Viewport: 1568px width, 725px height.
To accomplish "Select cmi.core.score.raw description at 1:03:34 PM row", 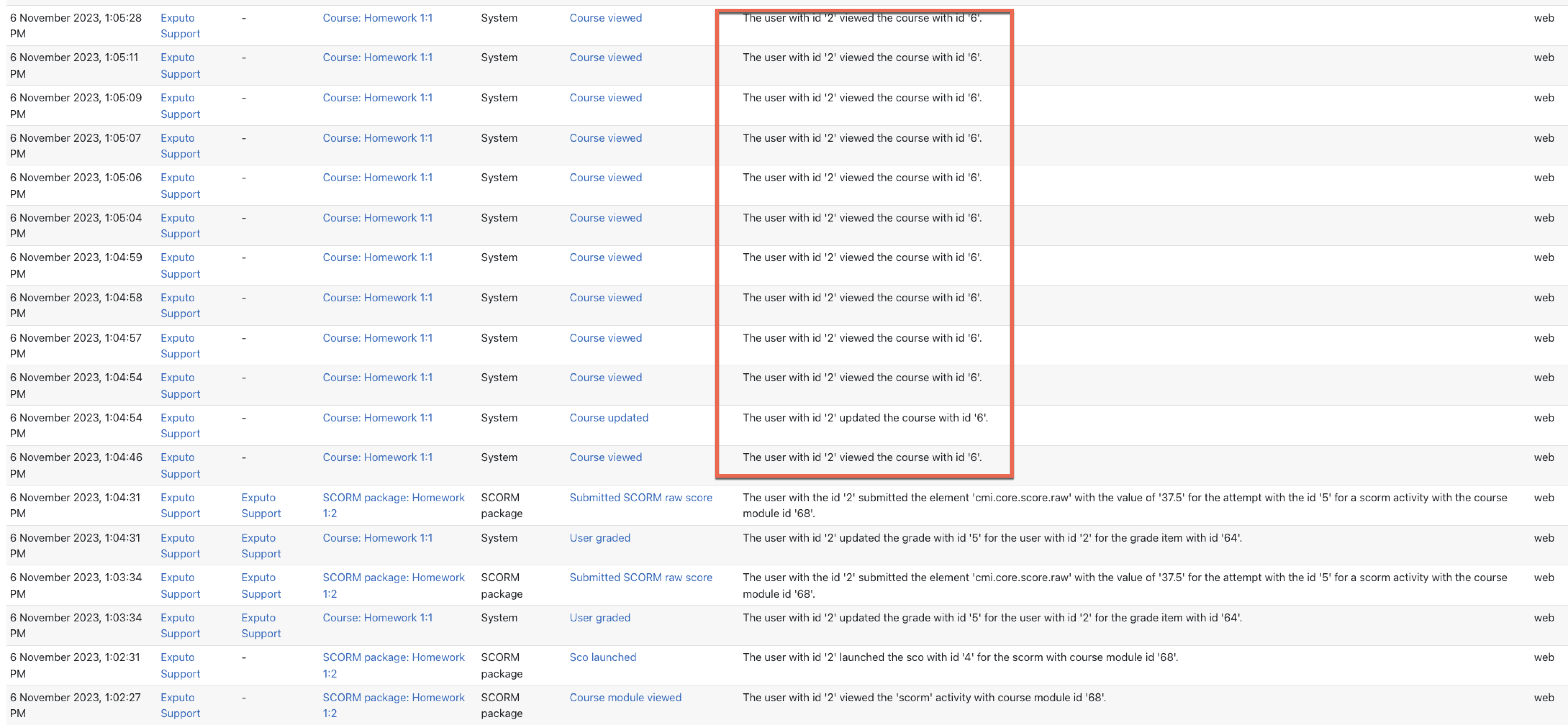I will (1125, 585).
